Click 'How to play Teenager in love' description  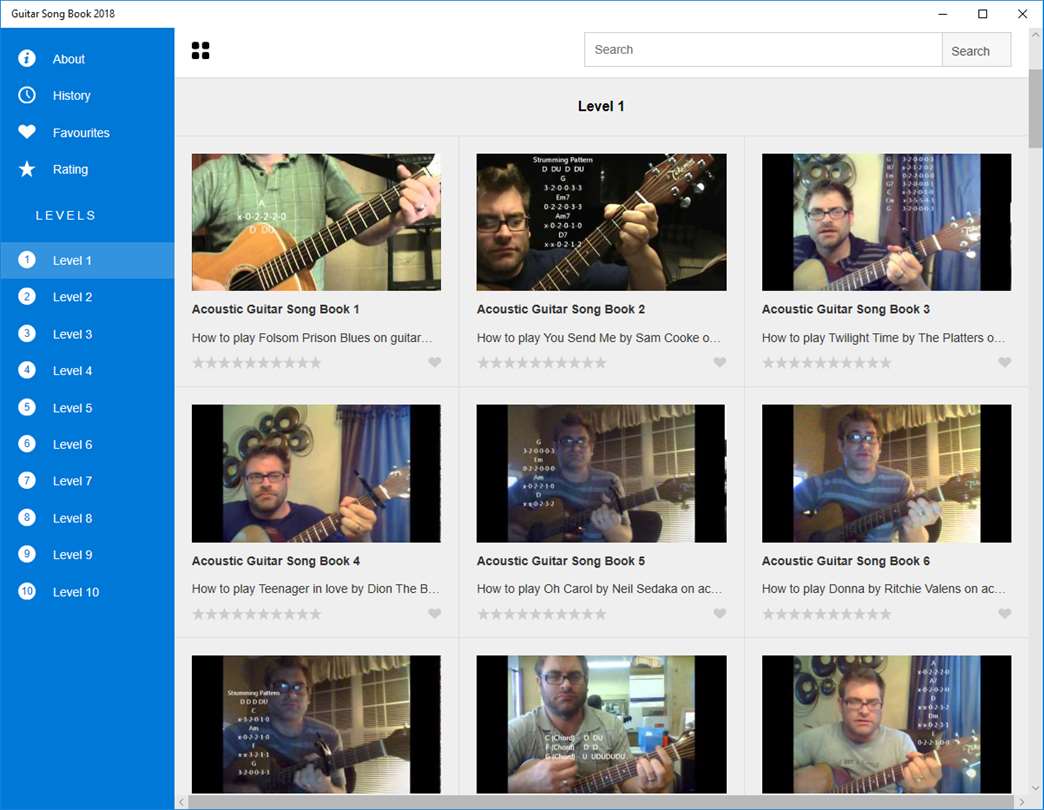[x=316, y=589]
